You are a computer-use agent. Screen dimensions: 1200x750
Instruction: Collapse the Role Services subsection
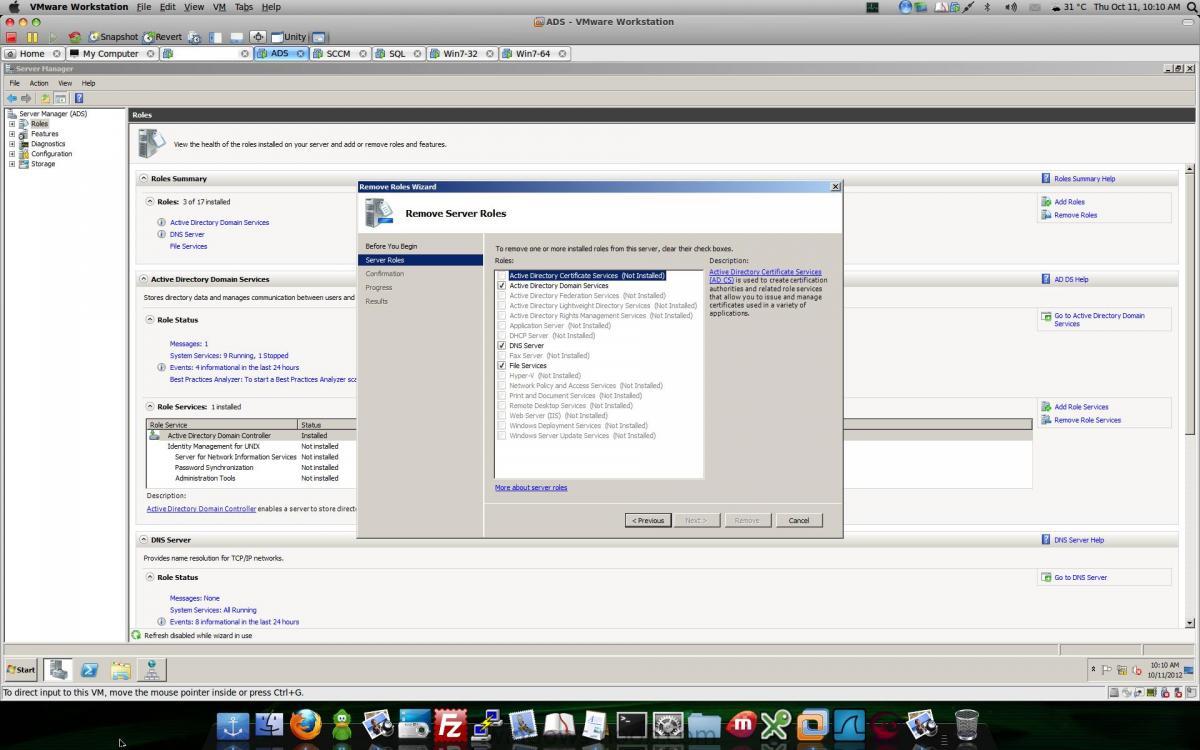tap(150, 407)
